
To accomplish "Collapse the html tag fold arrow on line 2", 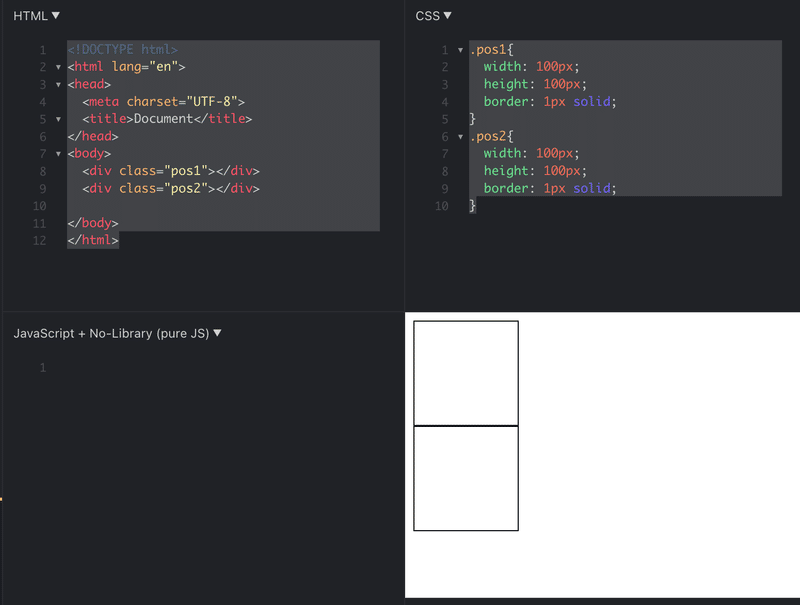I will (58, 67).
